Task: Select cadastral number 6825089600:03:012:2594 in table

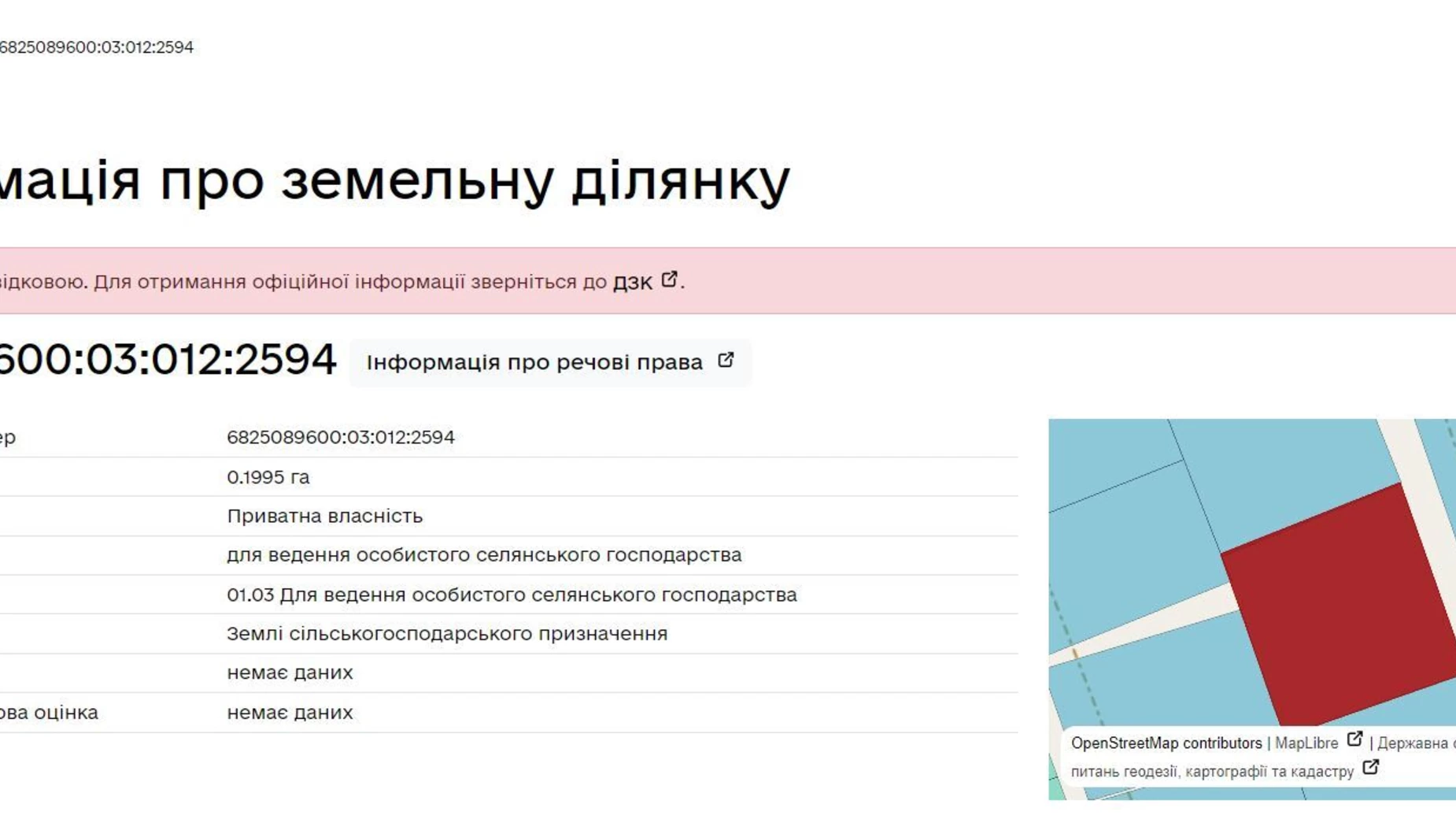Action: [341, 437]
